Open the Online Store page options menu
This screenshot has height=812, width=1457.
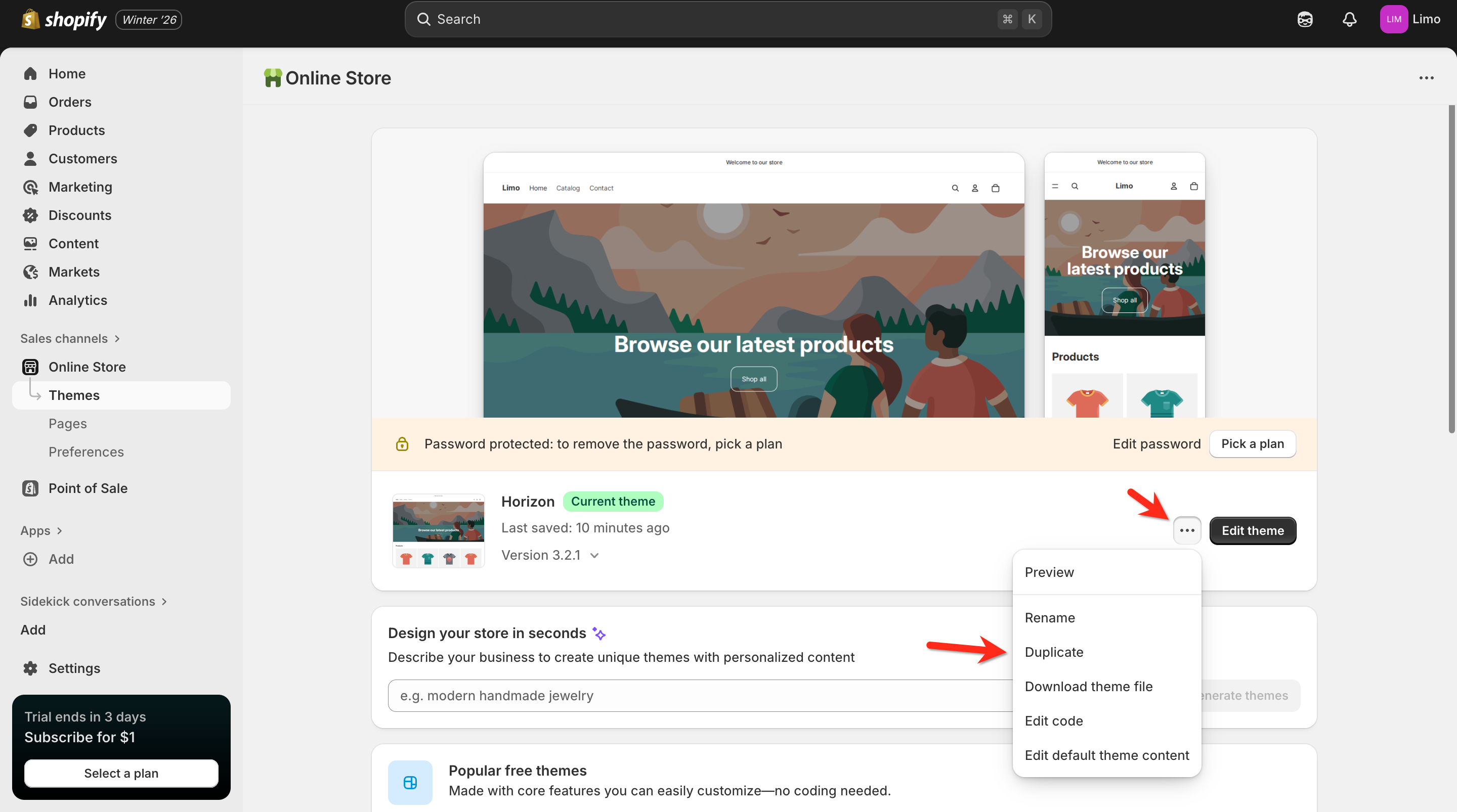point(1427,78)
